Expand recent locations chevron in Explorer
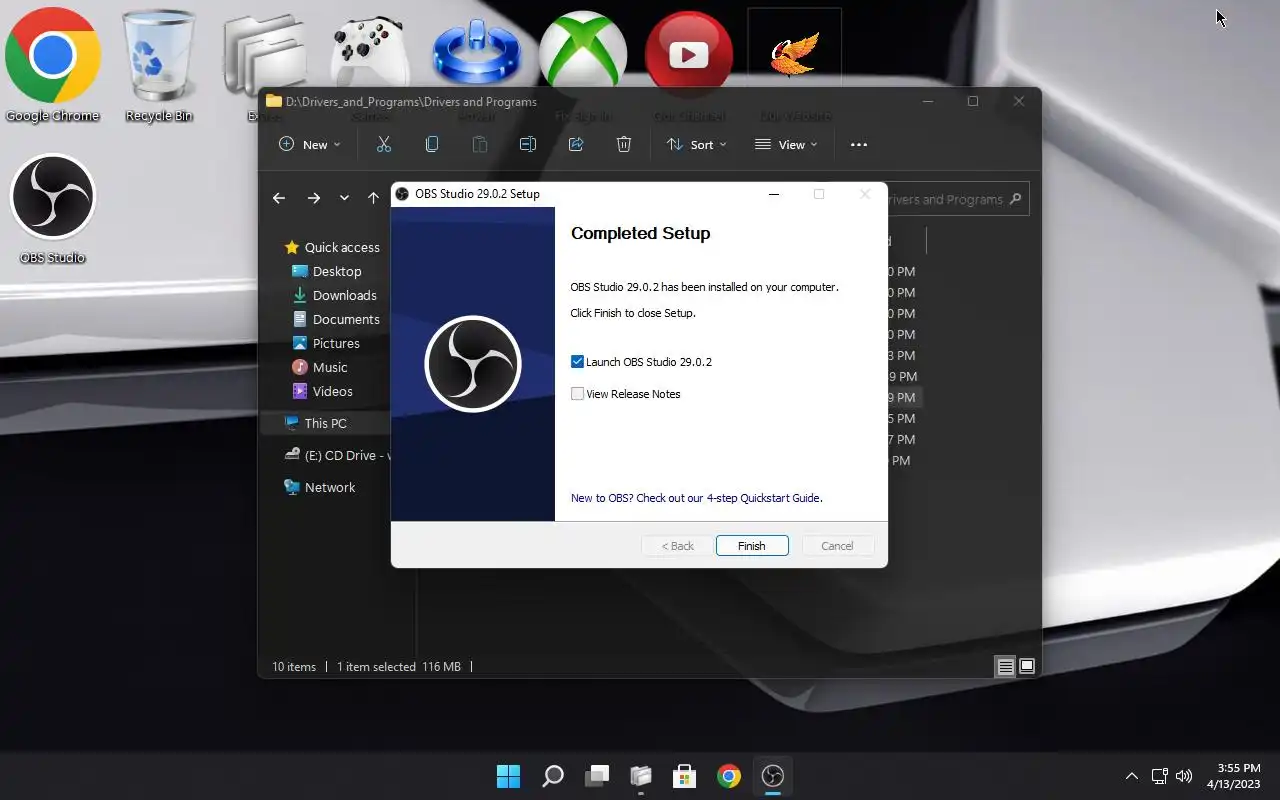This screenshot has height=800, width=1280. click(344, 198)
